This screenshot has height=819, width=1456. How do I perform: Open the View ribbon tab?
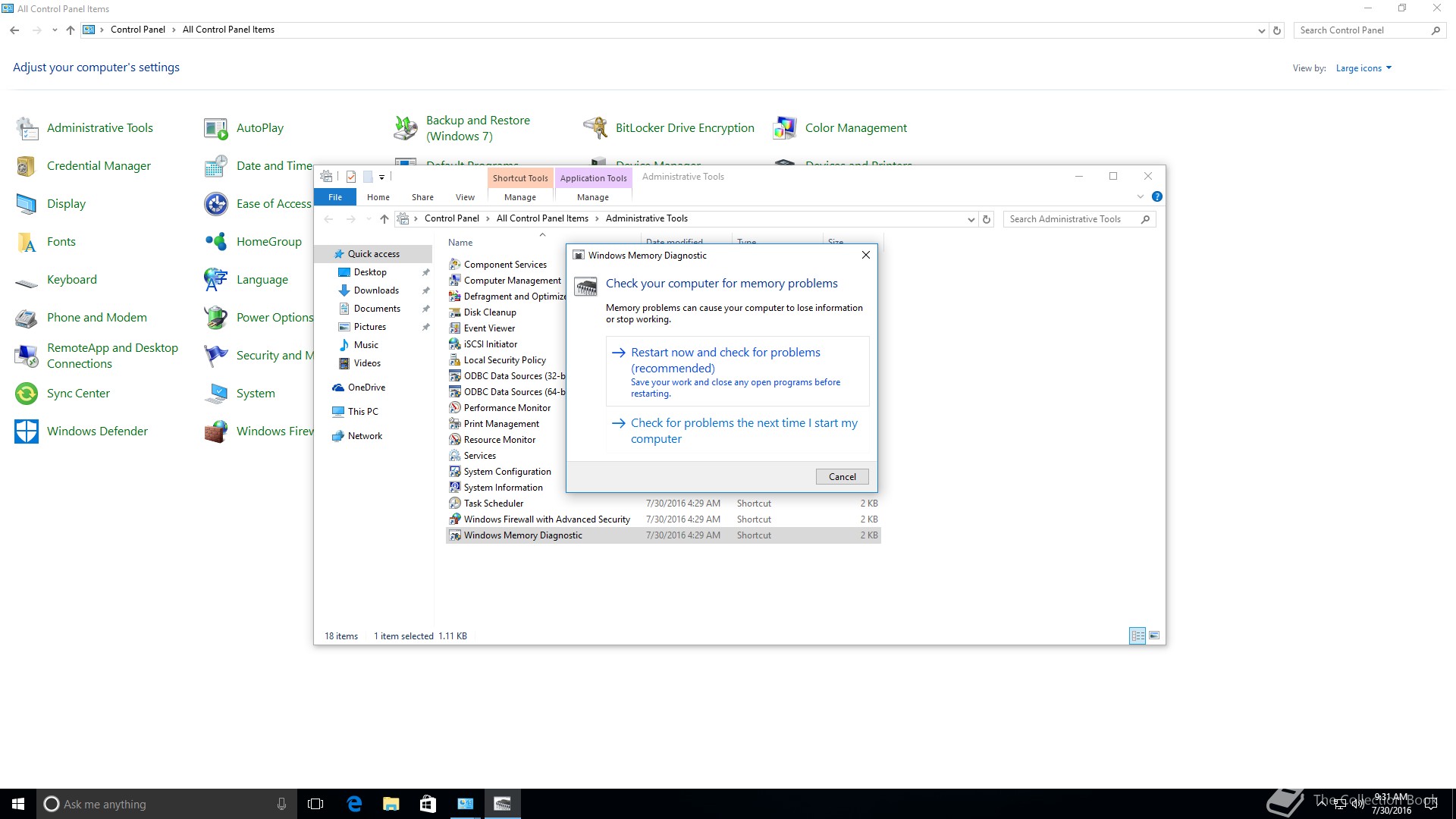465,197
